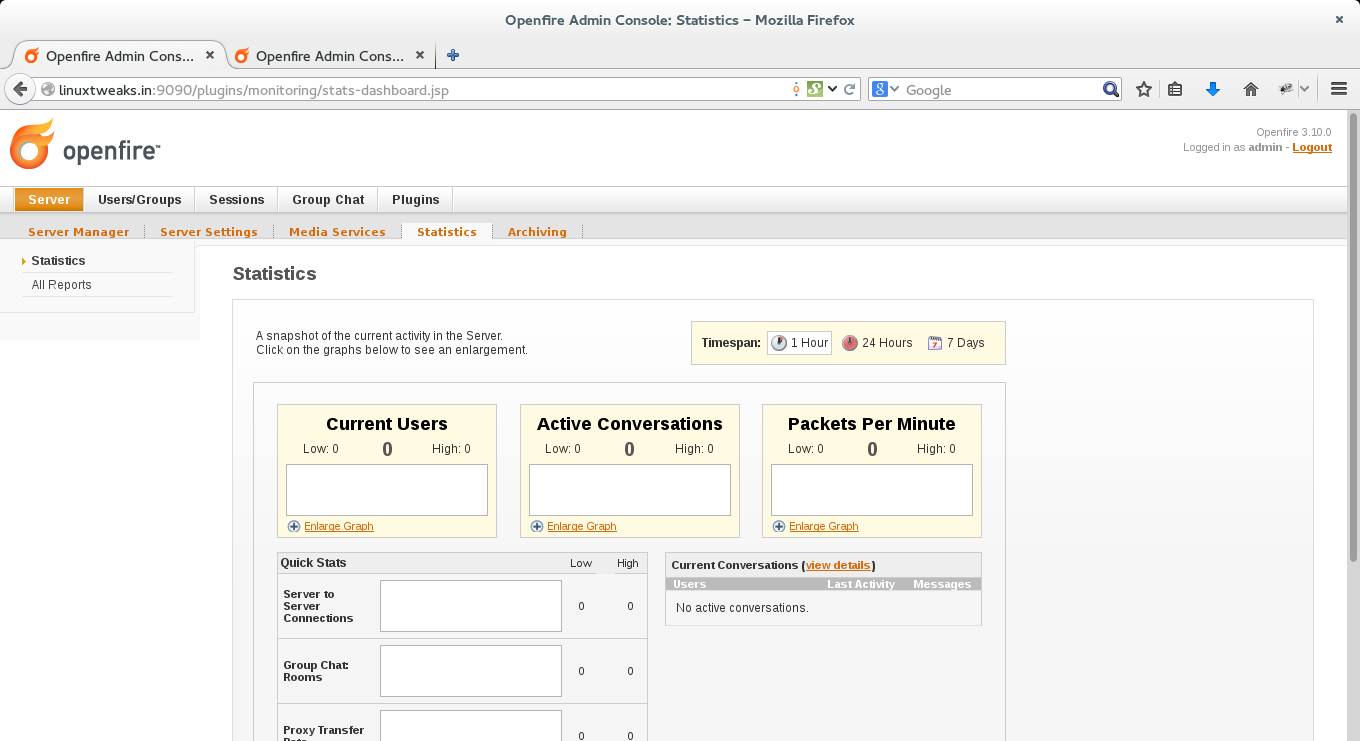Go to Server Settings subtab
The image size is (1360, 741).
209,232
